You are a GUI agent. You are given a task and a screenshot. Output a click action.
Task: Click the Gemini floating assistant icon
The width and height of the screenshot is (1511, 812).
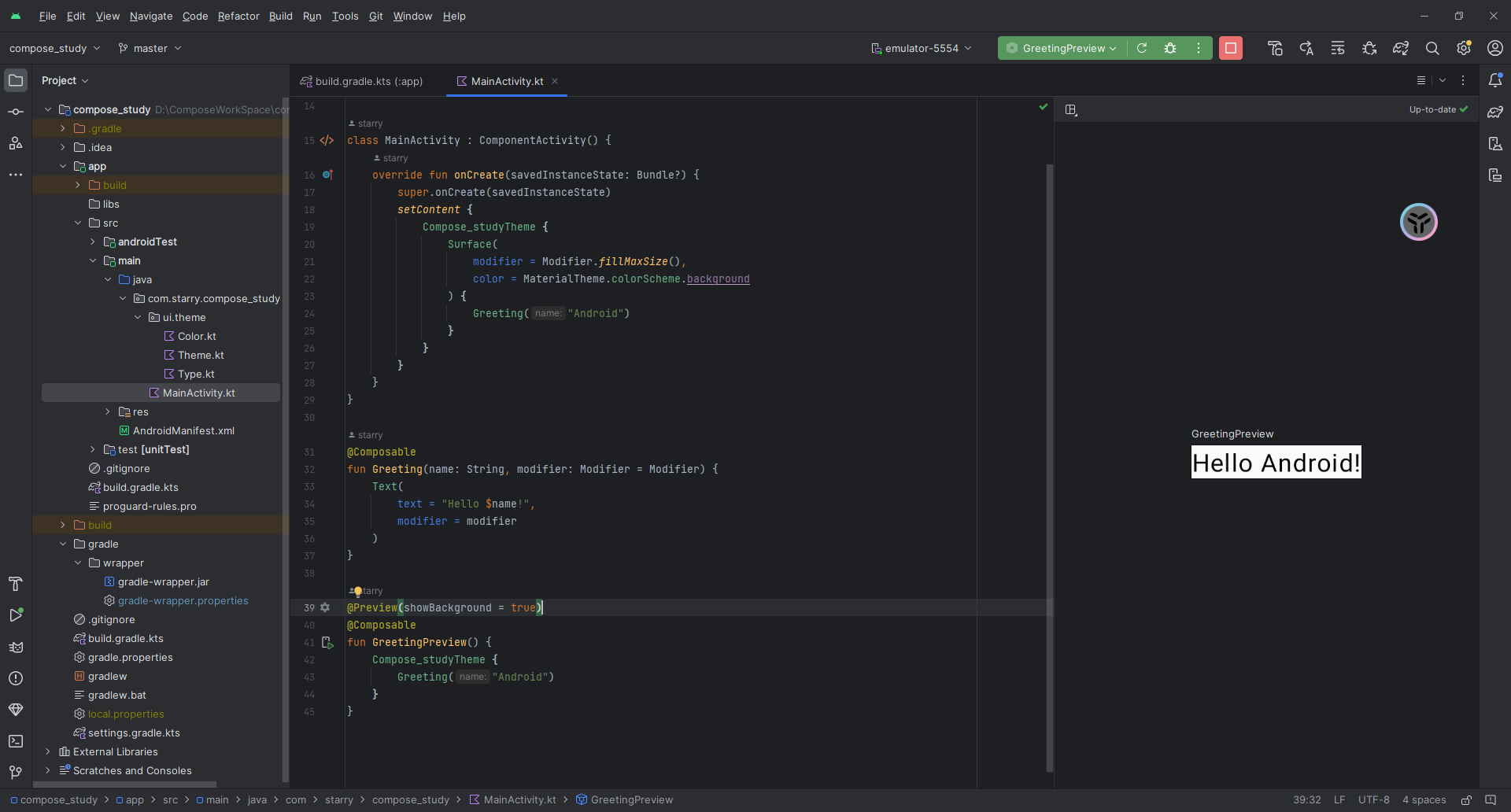pos(1419,222)
